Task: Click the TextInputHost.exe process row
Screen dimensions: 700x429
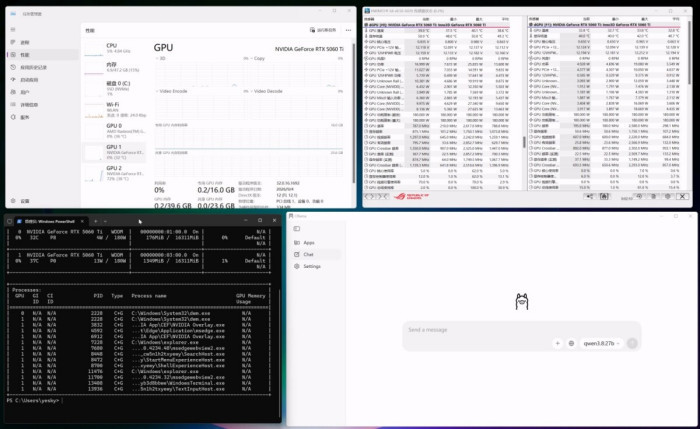Action: tap(138, 389)
